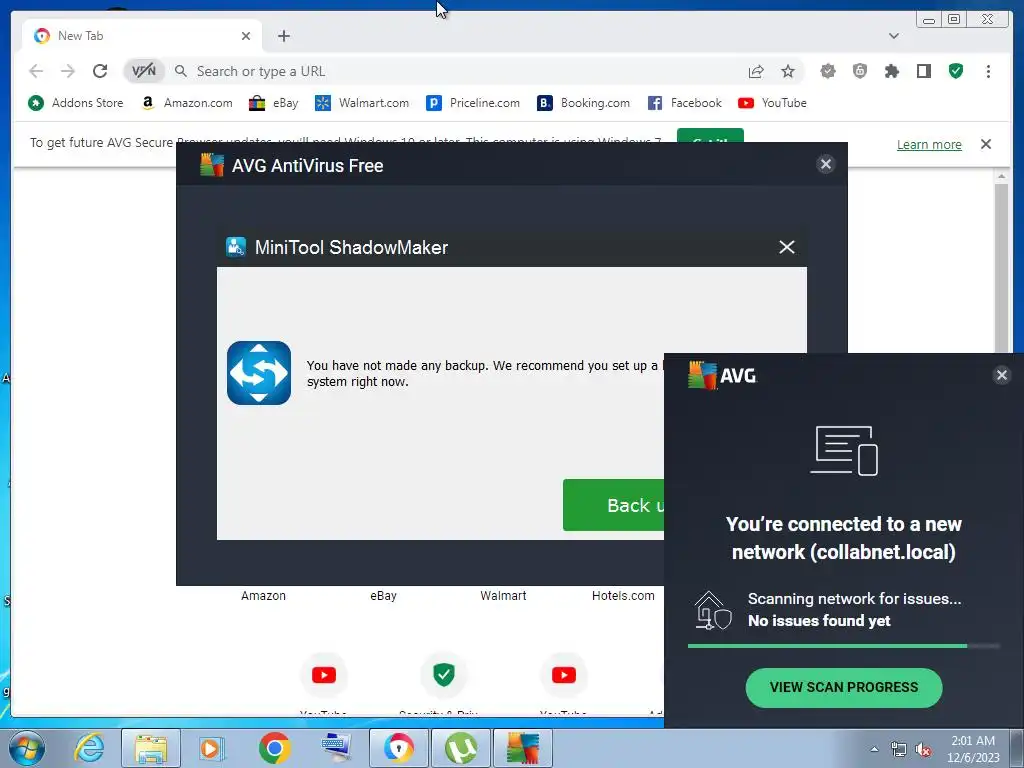This screenshot has width=1024, height=768.
Task: Open File Explorer from the taskbar
Action: (x=151, y=748)
